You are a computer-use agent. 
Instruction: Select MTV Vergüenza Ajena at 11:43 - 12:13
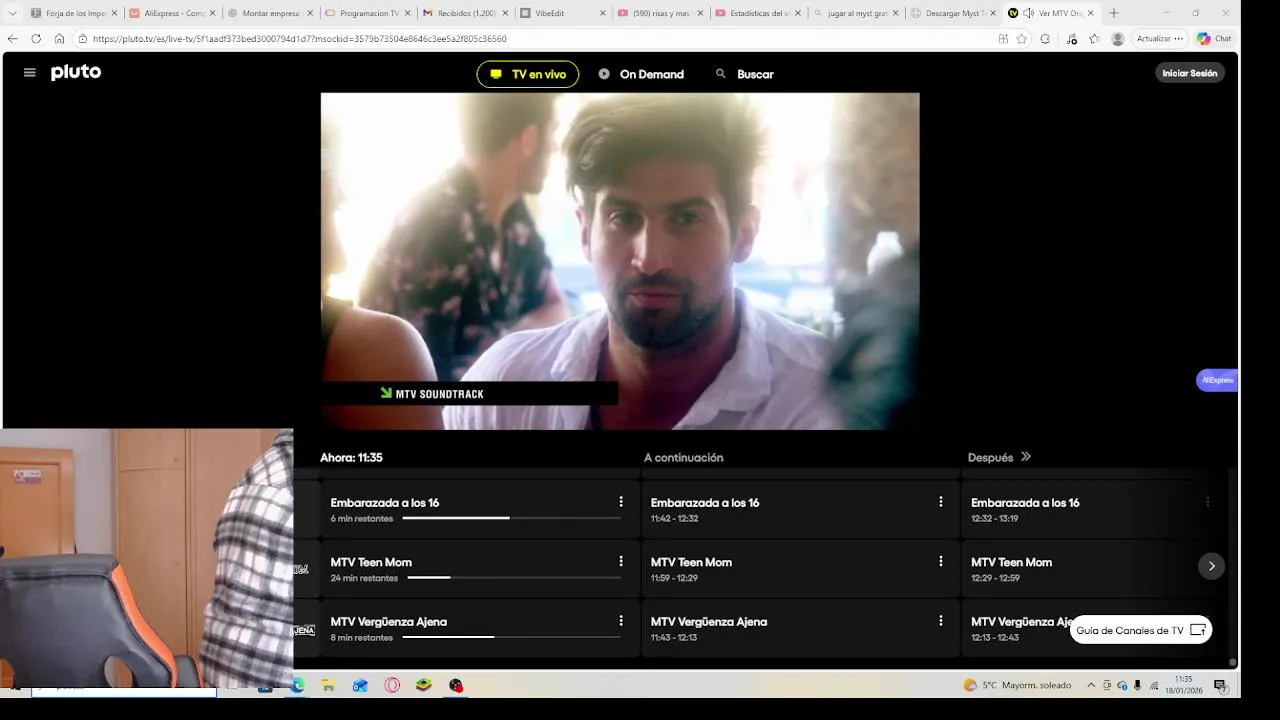[799, 628]
